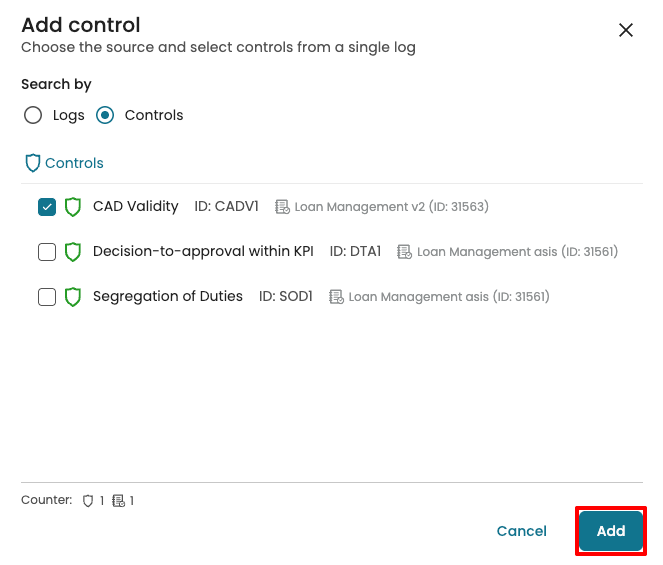Viewport: 663px width, 565px height.
Task: Tick the Segregation of Duties checkbox
Action: coord(47,297)
